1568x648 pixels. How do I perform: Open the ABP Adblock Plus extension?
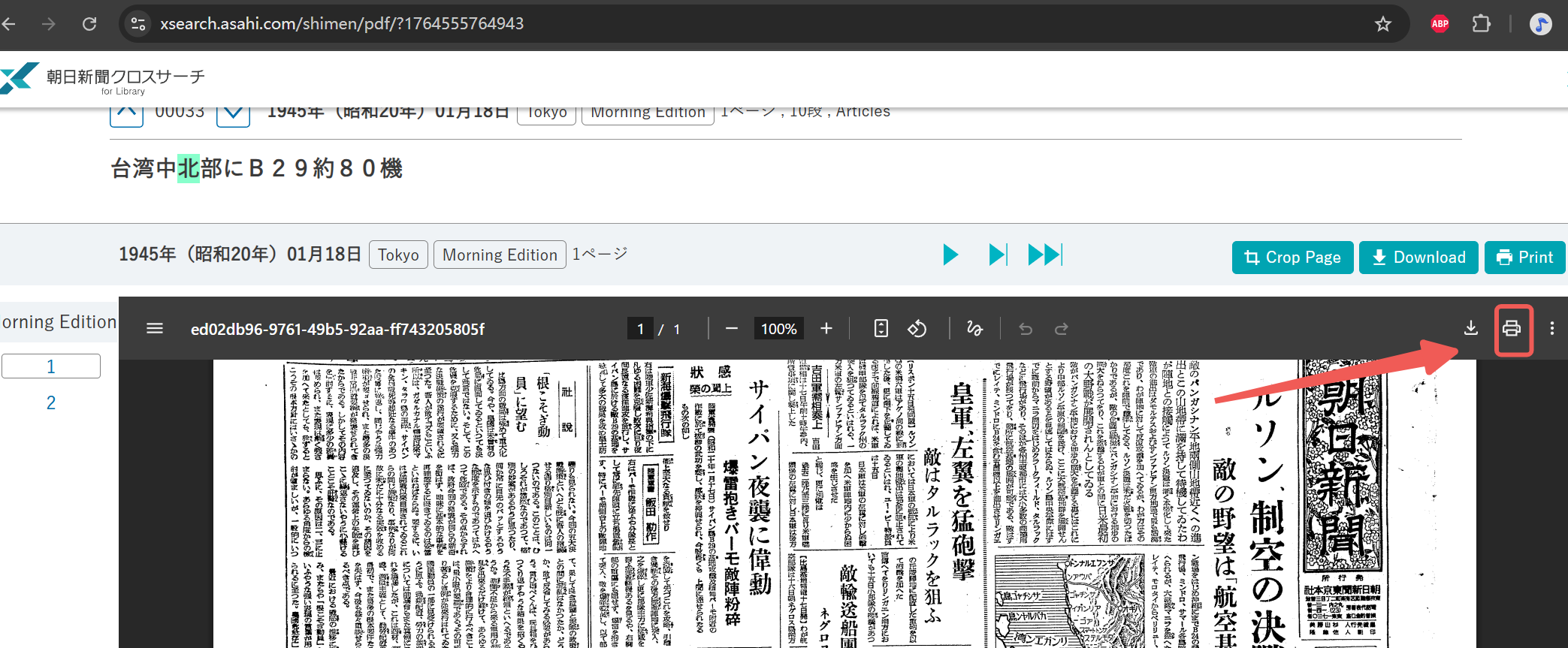click(x=1440, y=24)
